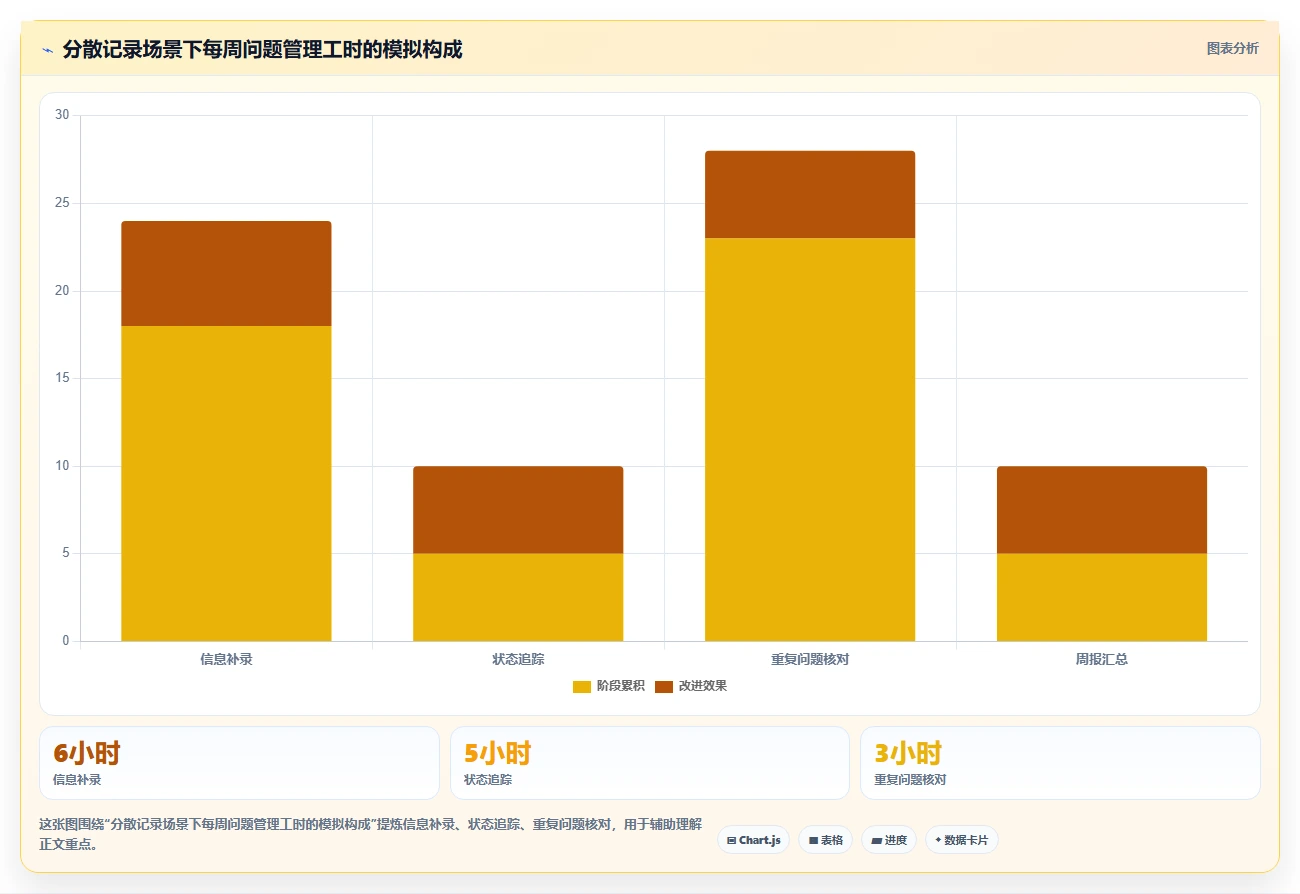Click the y-axis value 20

coord(62,291)
